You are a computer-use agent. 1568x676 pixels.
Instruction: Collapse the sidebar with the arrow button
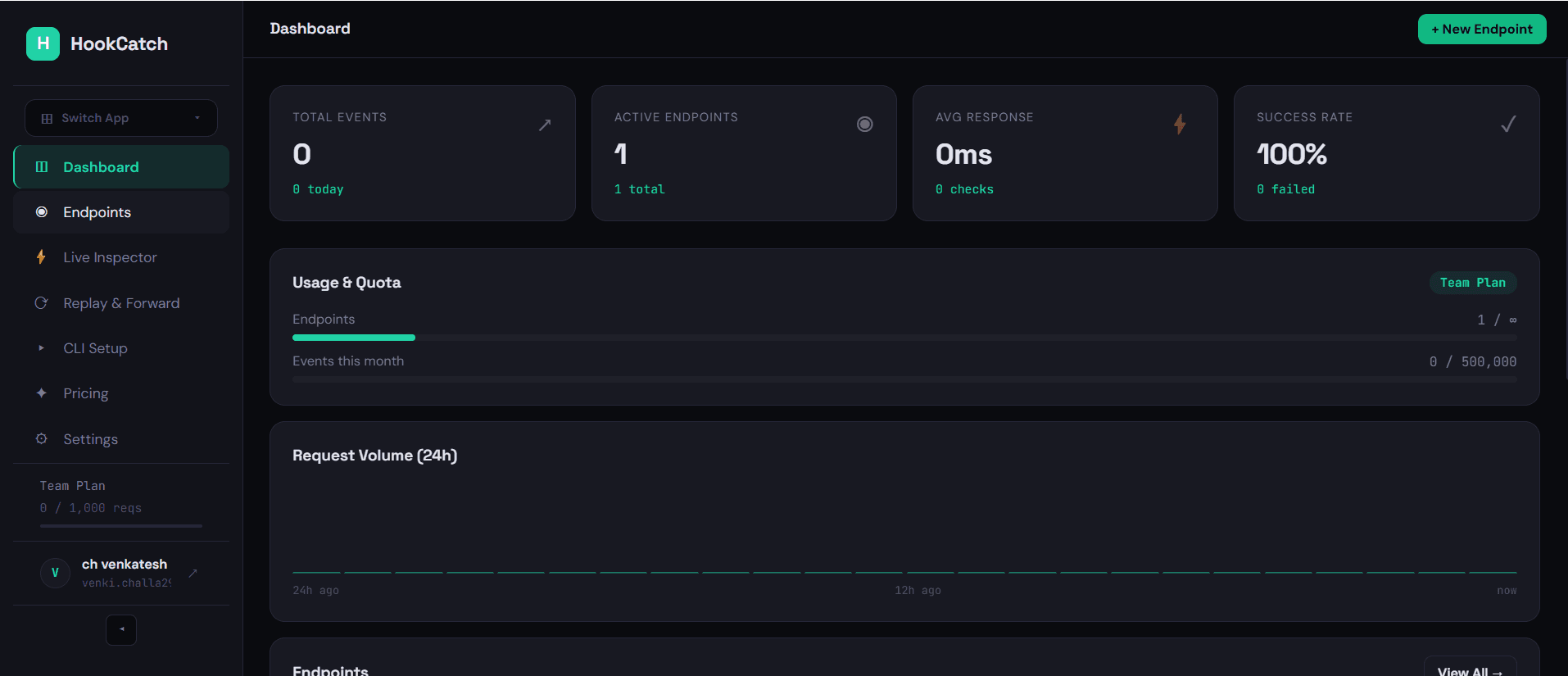120,629
